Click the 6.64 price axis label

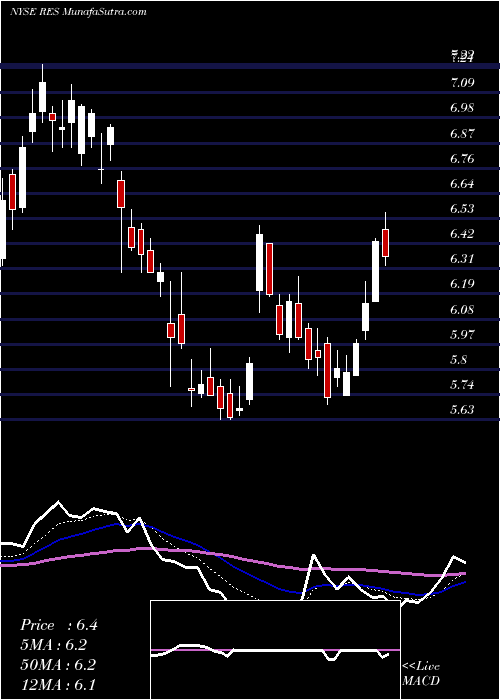(462, 184)
